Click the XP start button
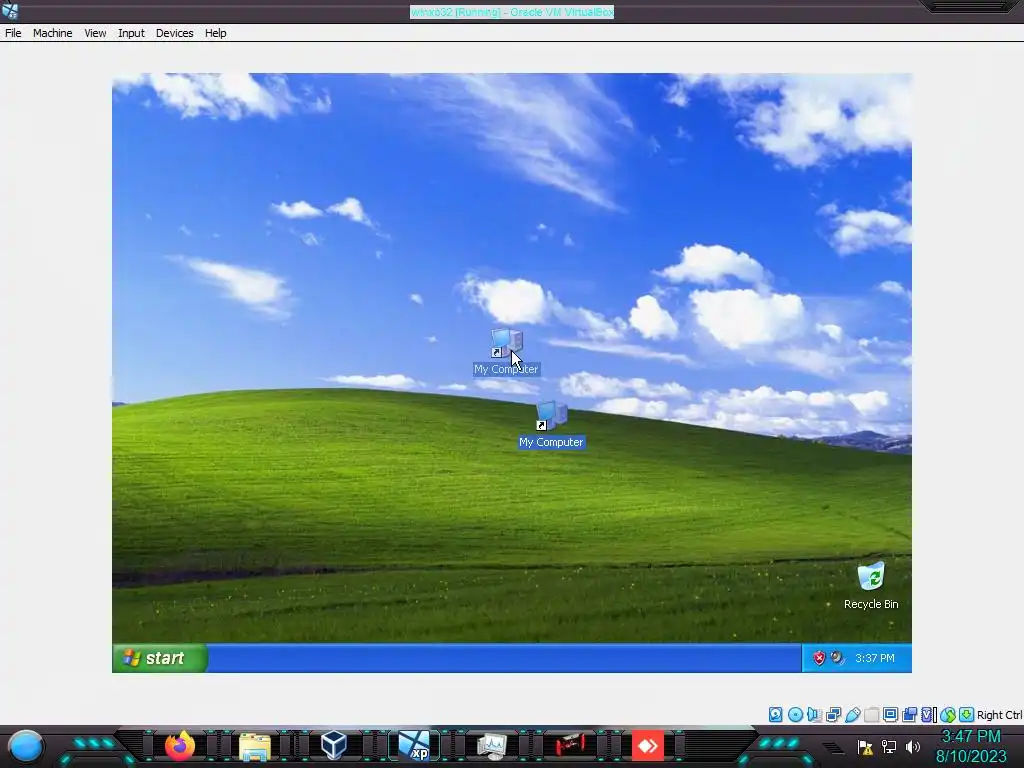The height and width of the screenshot is (768, 1024). click(160, 658)
